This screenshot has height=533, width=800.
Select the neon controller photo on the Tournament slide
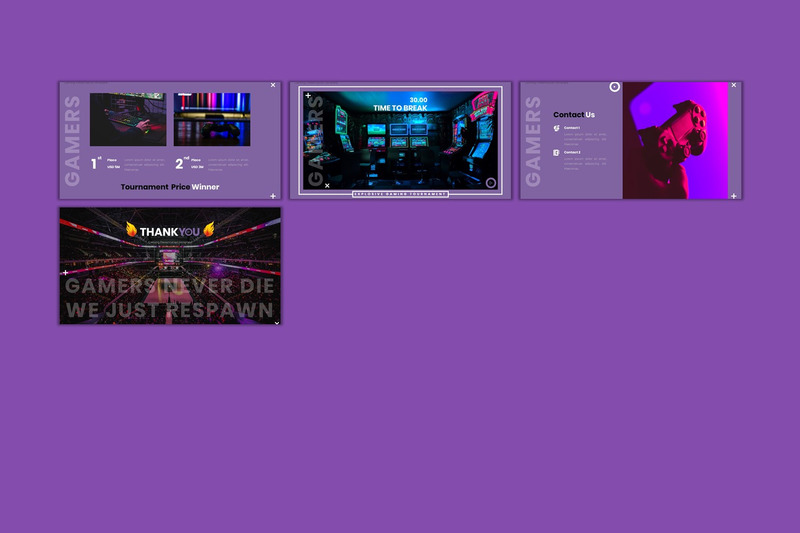click(212, 119)
